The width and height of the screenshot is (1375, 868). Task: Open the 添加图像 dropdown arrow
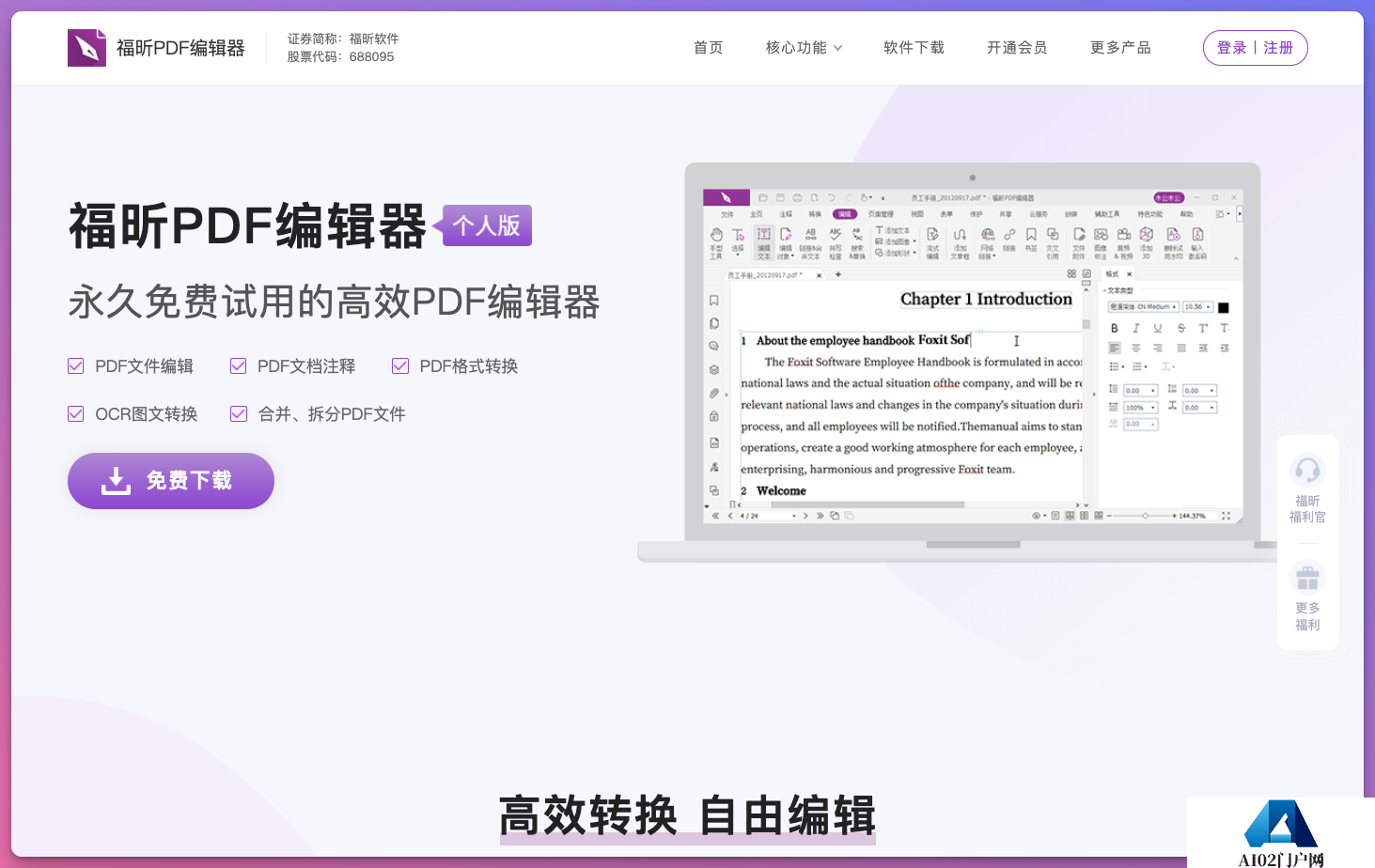[914, 241]
